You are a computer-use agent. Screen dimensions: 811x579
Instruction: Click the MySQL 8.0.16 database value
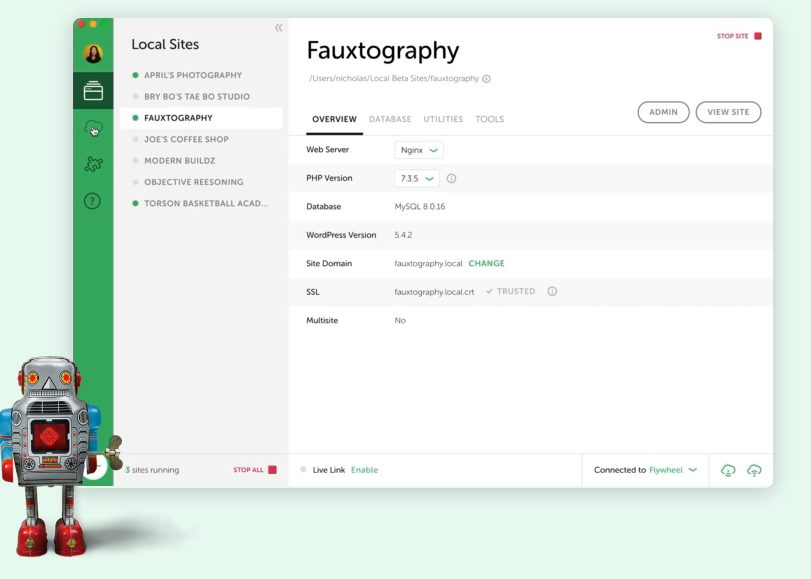[x=419, y=206]
